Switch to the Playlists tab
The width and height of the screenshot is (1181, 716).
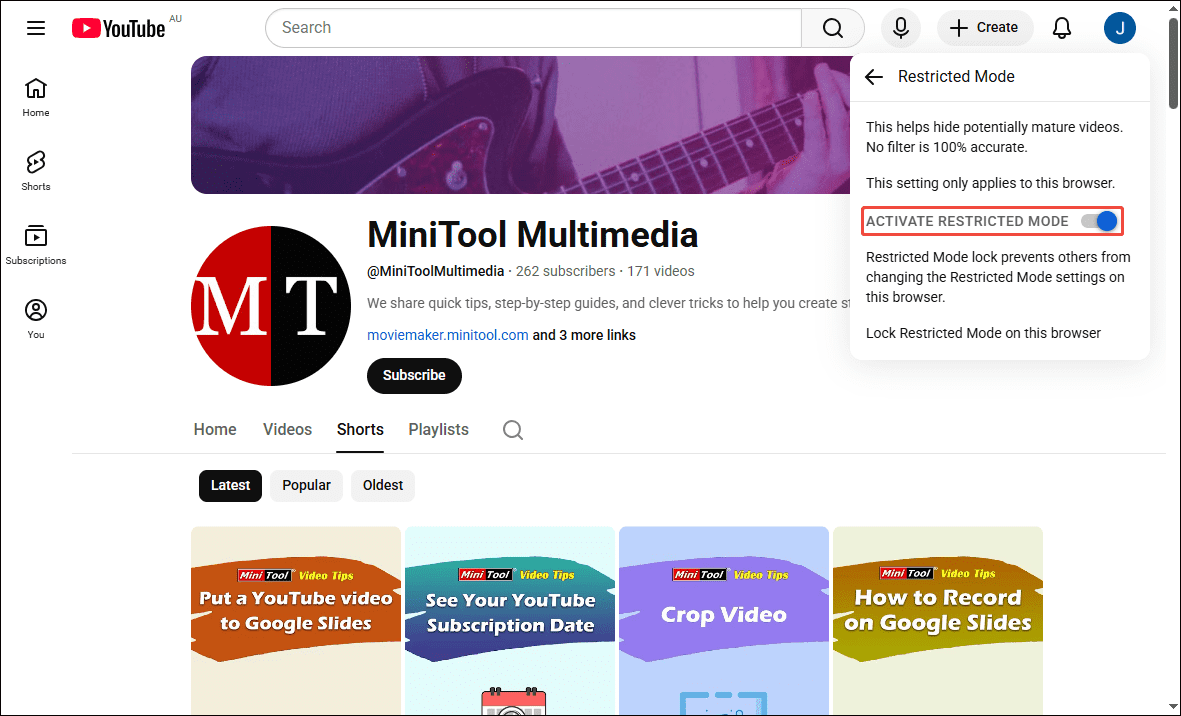(x=438, y=429)
